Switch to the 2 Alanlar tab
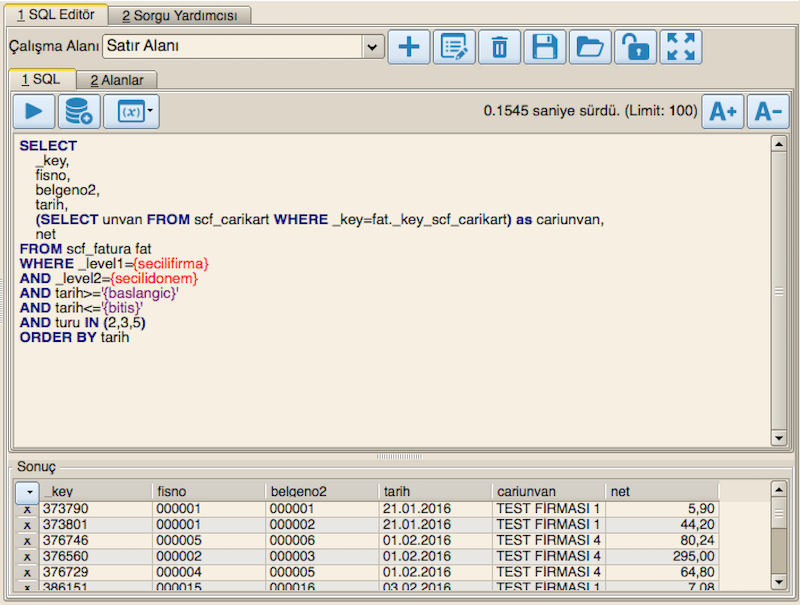800x605 pixels. point(116,79)
